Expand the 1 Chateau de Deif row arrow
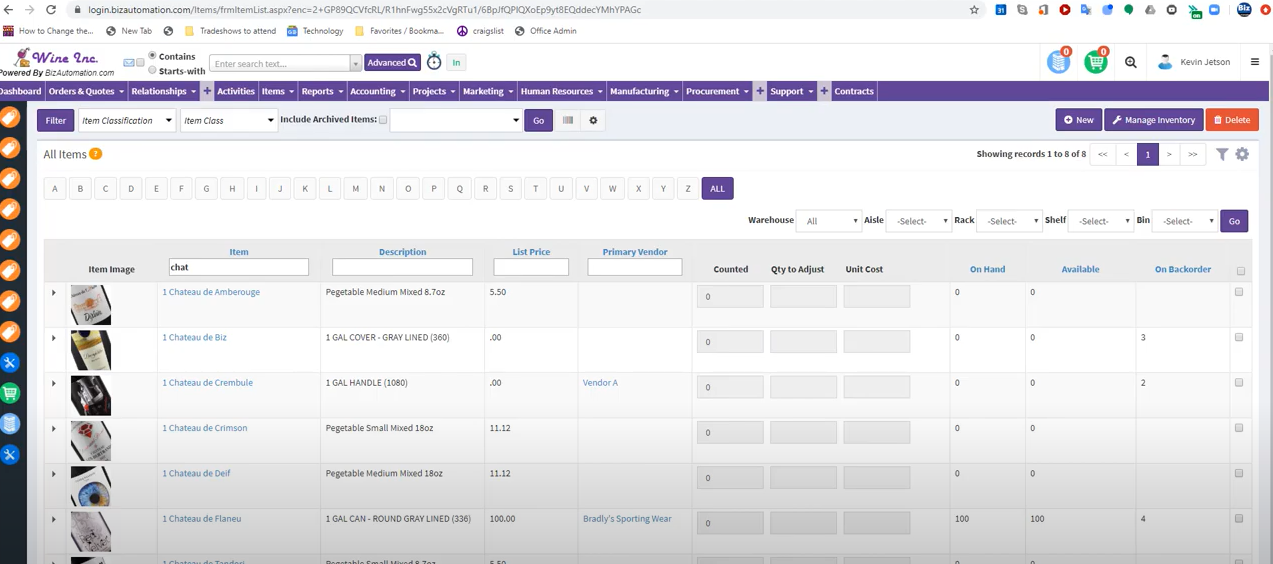The width and height of the screenshot is (1273, 564). pyautogui.click(x=54, y=474)
